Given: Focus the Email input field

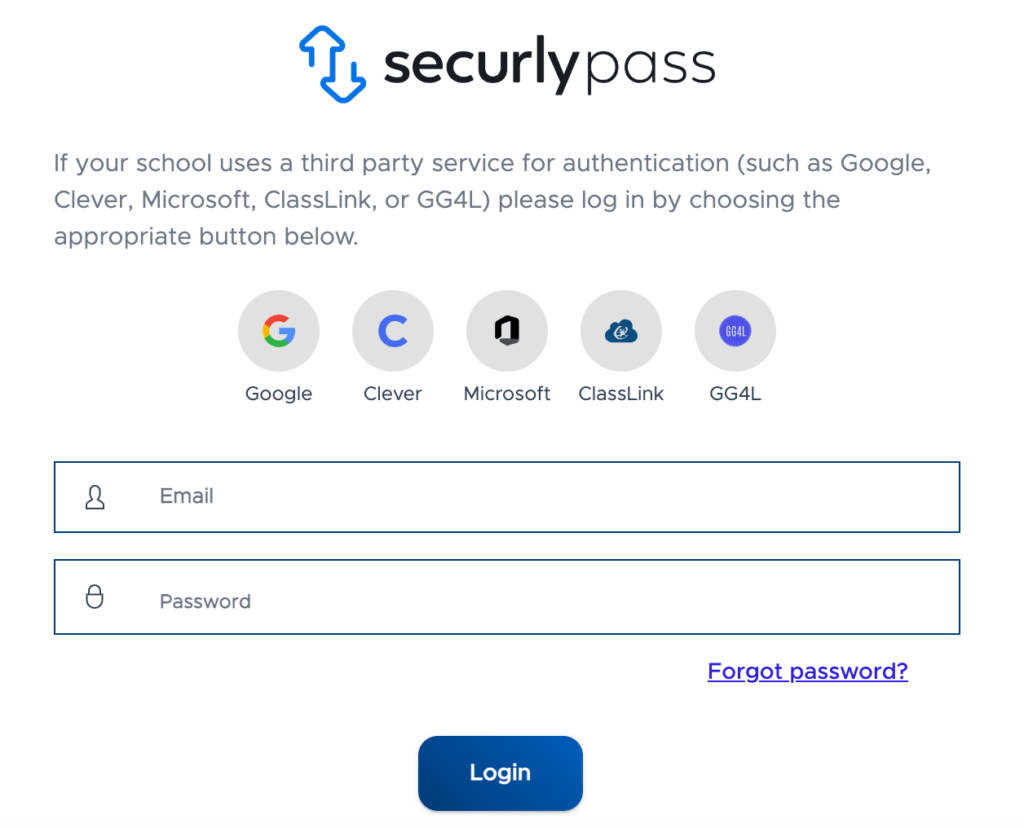Looking at the screenshot, I should [x=507, y=497].
